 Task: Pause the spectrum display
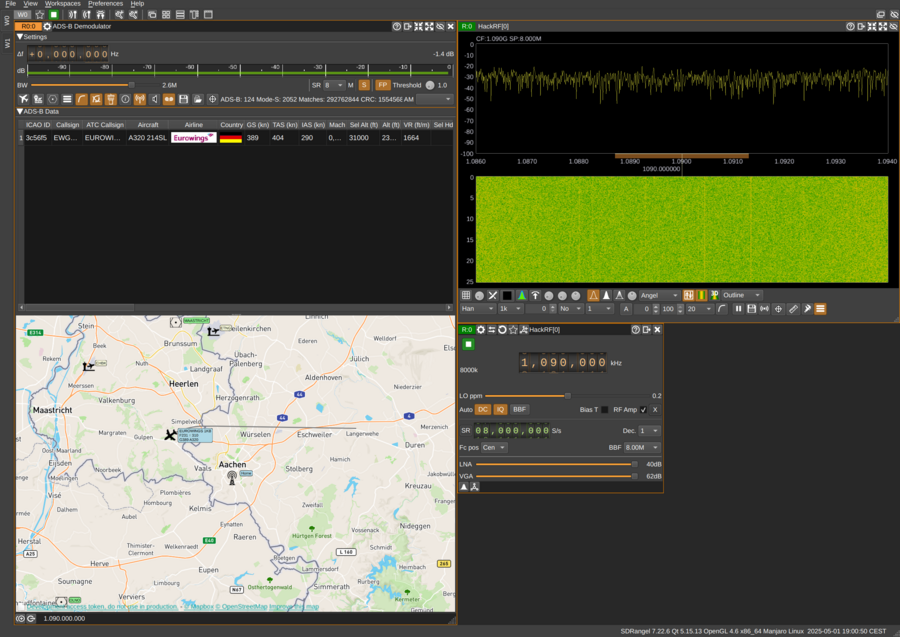click(738, 309)
